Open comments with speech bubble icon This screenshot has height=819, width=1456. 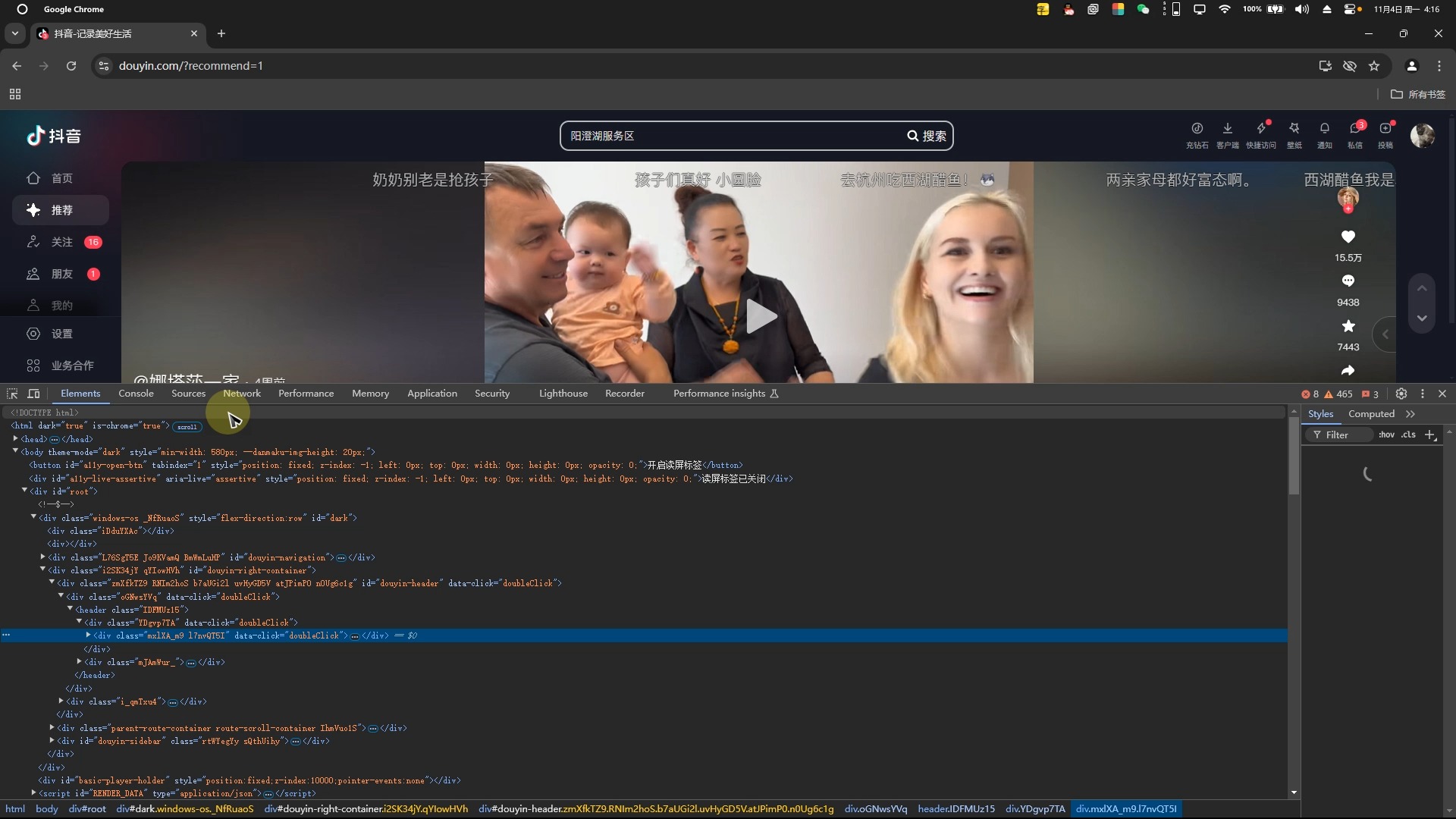click(1348, 281)
